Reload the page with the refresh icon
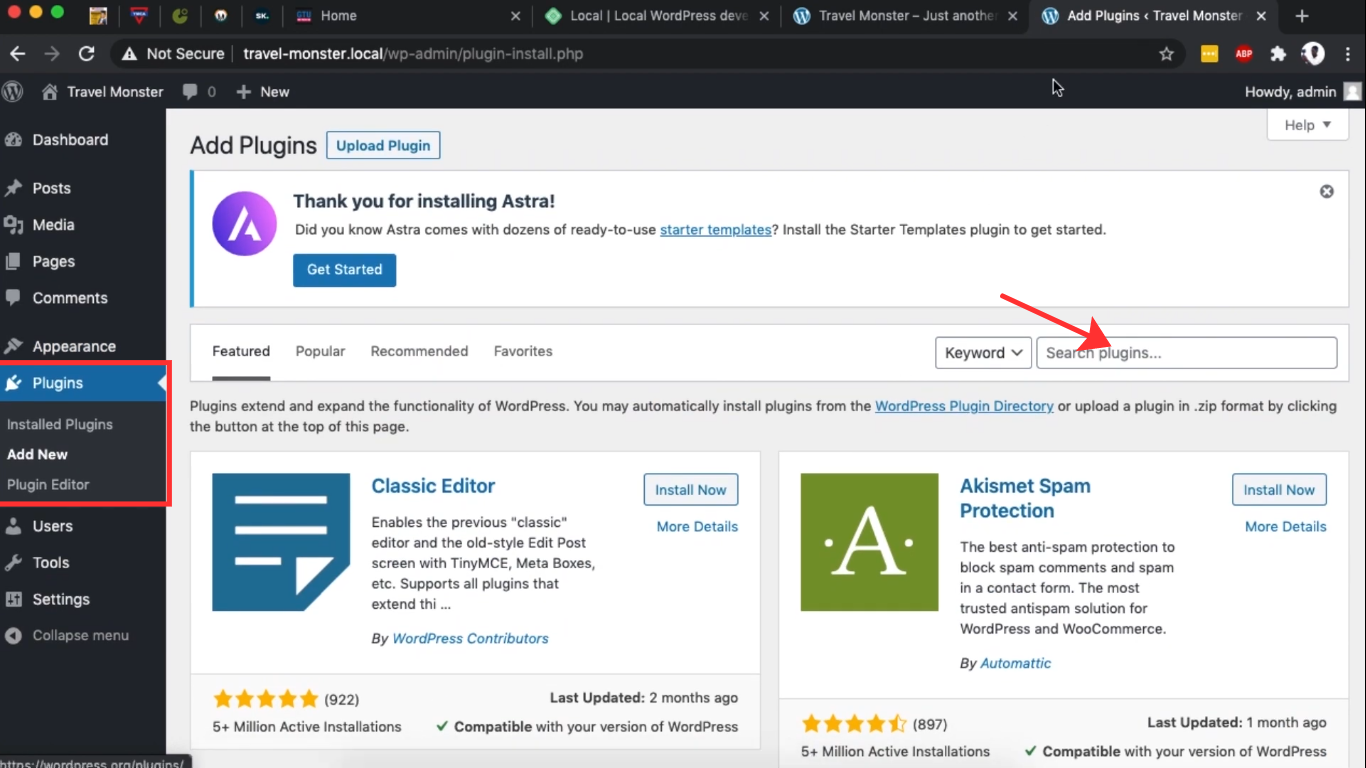Viewport: 1366px width, 768px height. [87, 54]
